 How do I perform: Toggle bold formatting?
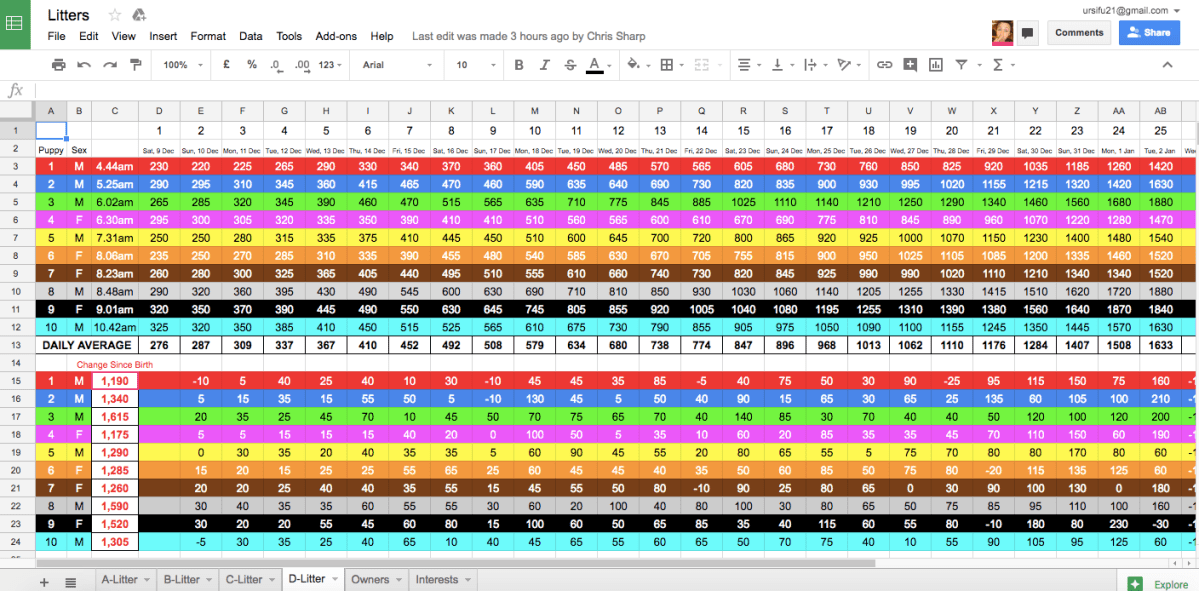click(519, 65)
